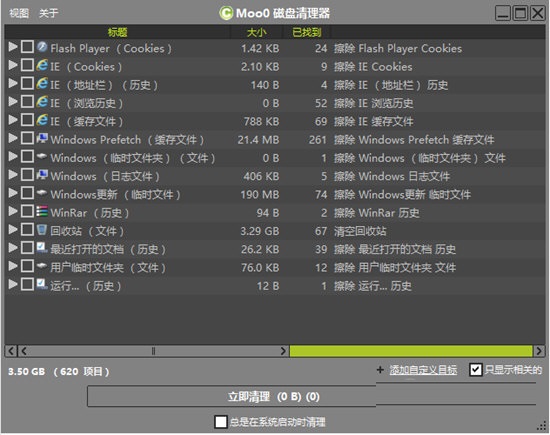Click the IE Cookies Internet Explorer icon

tap(42, 65)
